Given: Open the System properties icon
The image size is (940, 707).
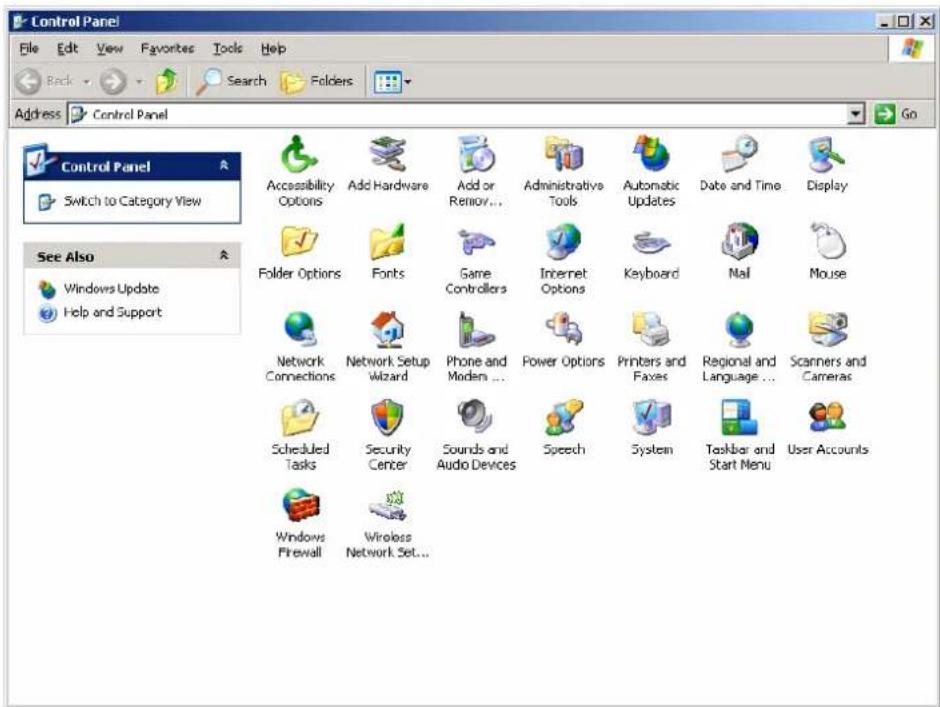Looking at the screenshot, I should 652,418.
